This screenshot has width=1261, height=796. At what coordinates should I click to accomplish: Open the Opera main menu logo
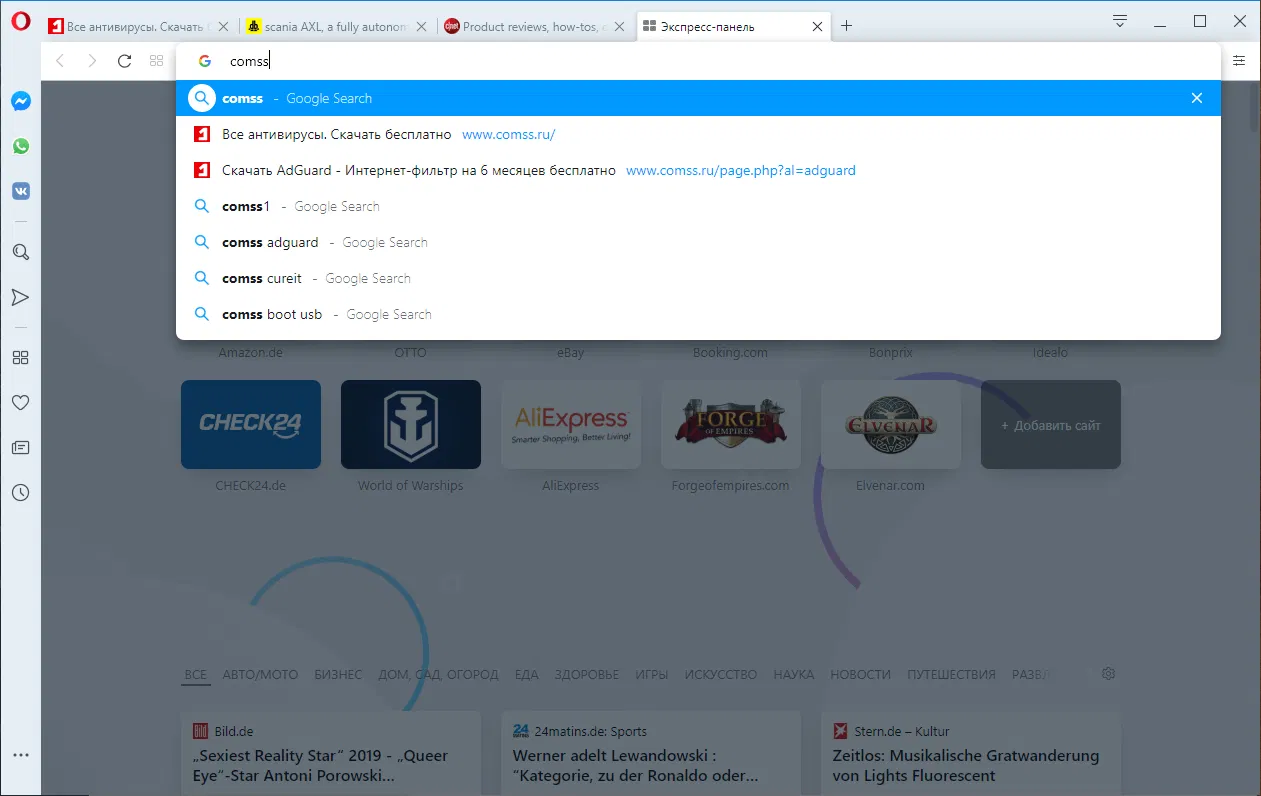[x=20, y=22]
